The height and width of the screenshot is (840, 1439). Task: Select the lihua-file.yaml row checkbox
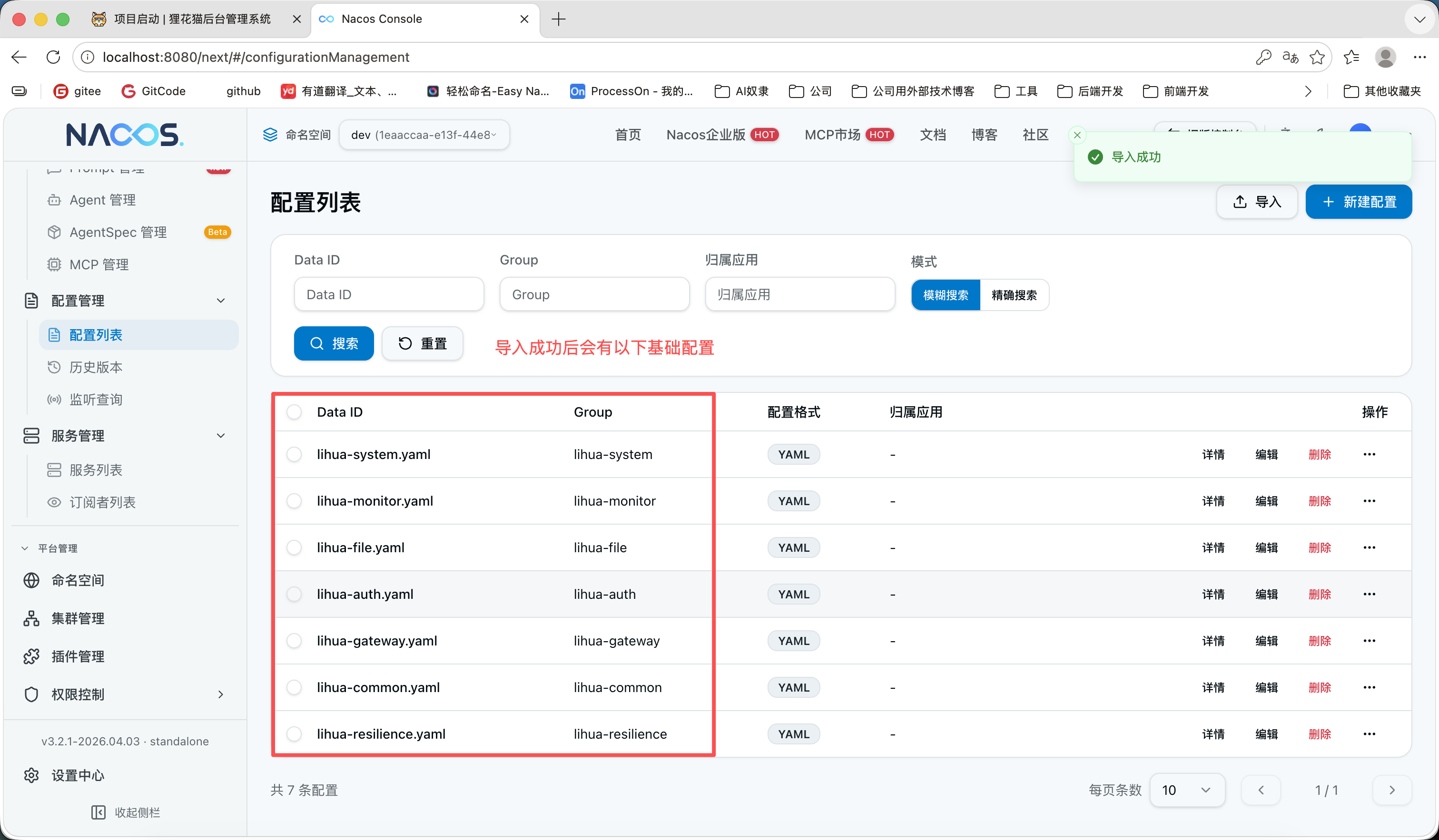(294, 548)
